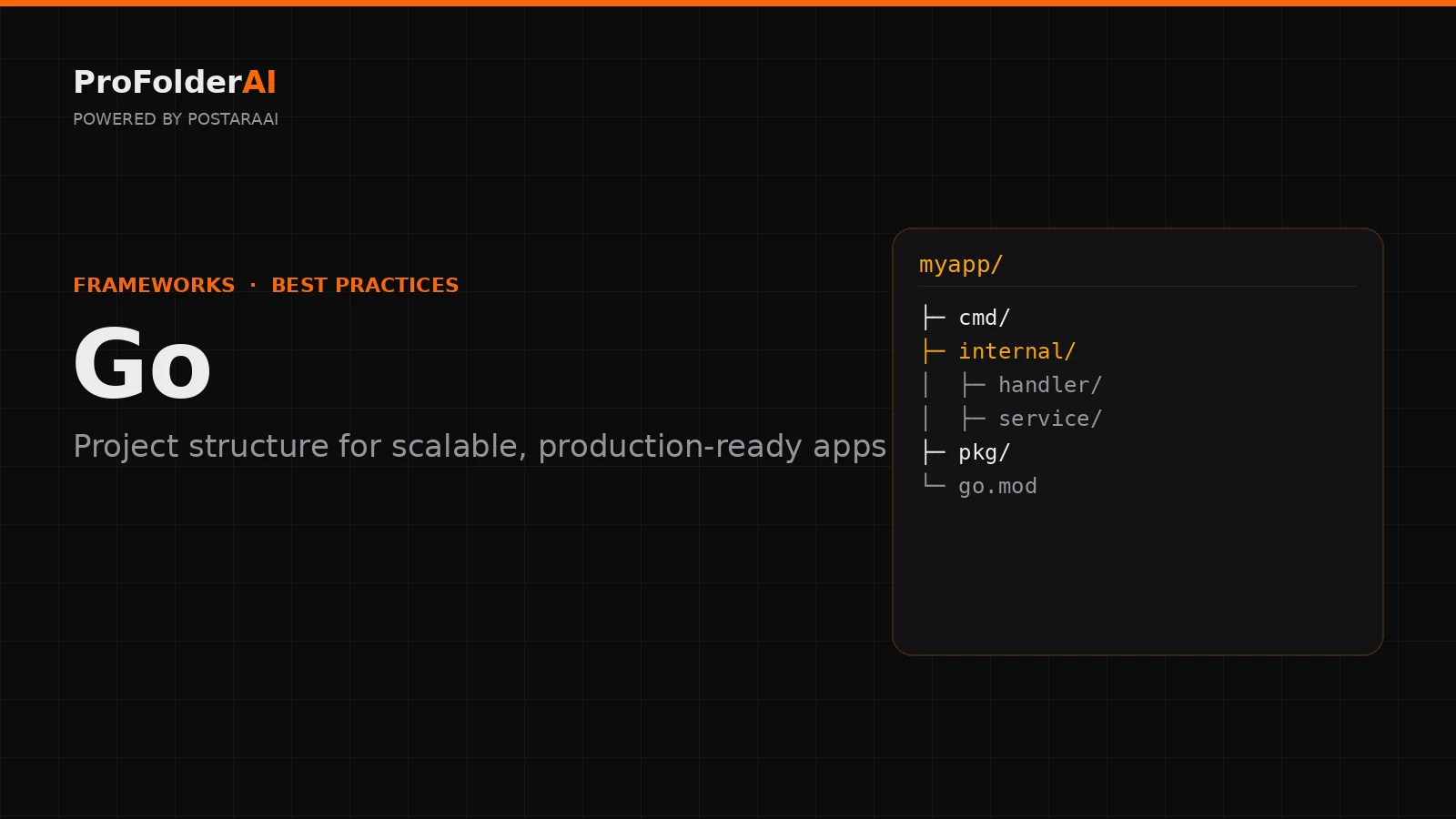Click the myapp/ root folder name

[961, 265]
